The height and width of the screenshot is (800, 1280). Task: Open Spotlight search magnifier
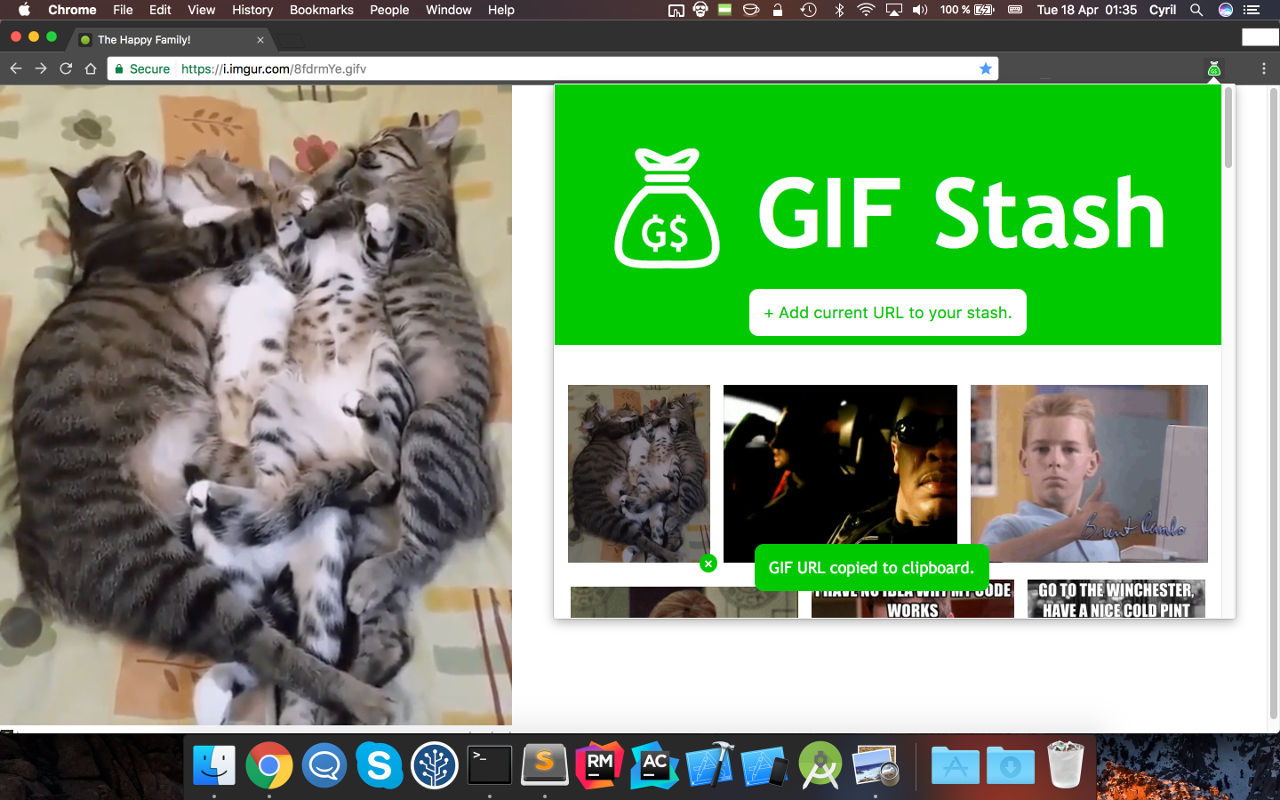click(x=1196, y=10)
